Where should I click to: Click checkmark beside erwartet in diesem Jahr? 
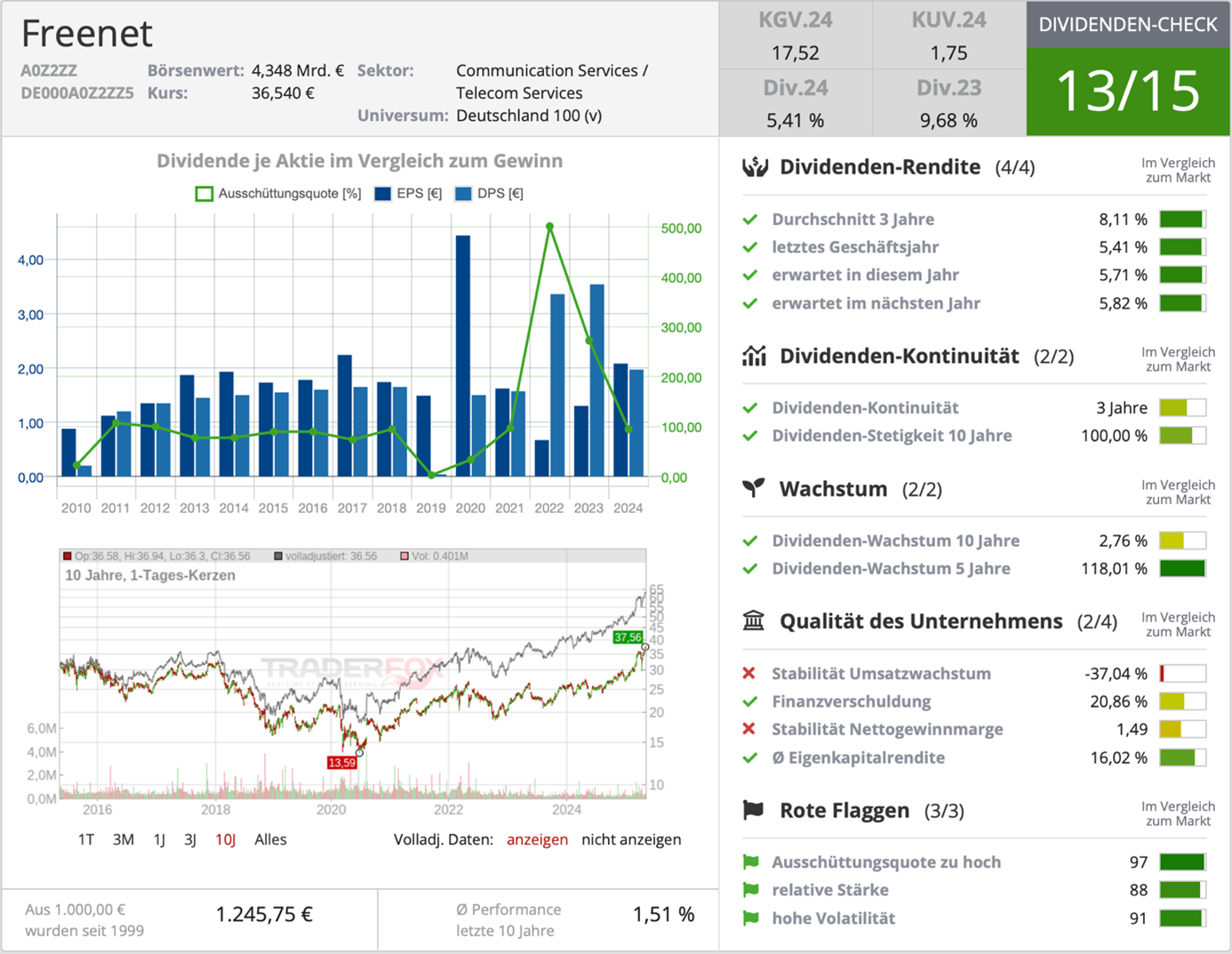750,275
